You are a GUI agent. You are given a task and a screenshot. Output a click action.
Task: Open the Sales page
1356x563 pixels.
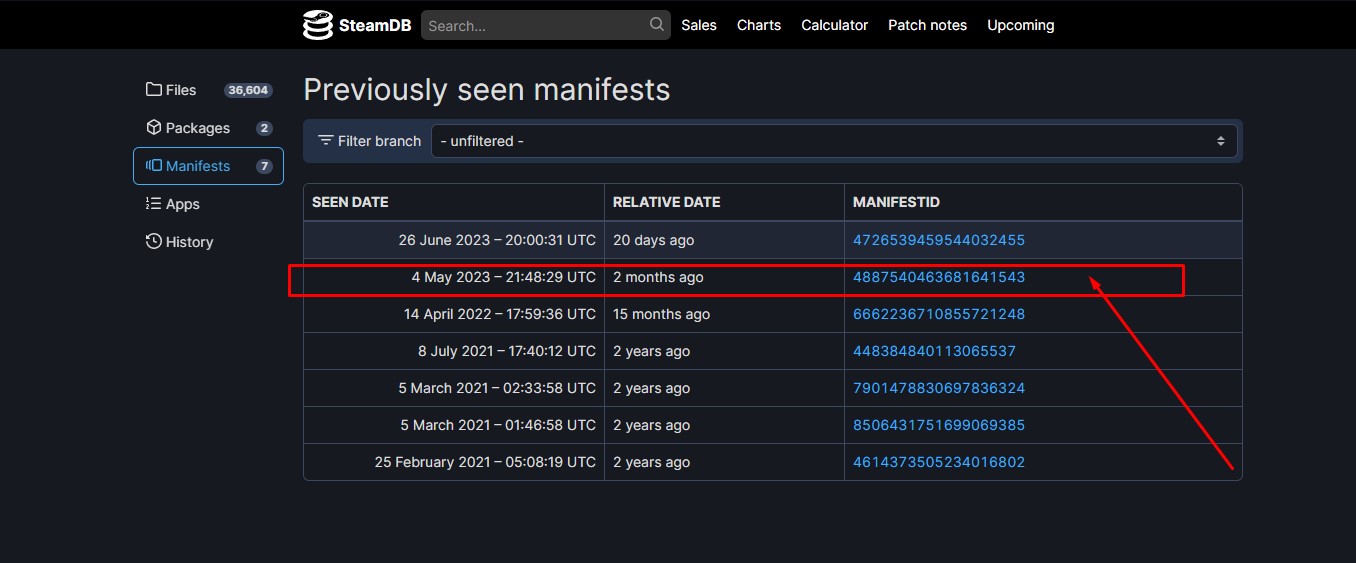[699, 25]
